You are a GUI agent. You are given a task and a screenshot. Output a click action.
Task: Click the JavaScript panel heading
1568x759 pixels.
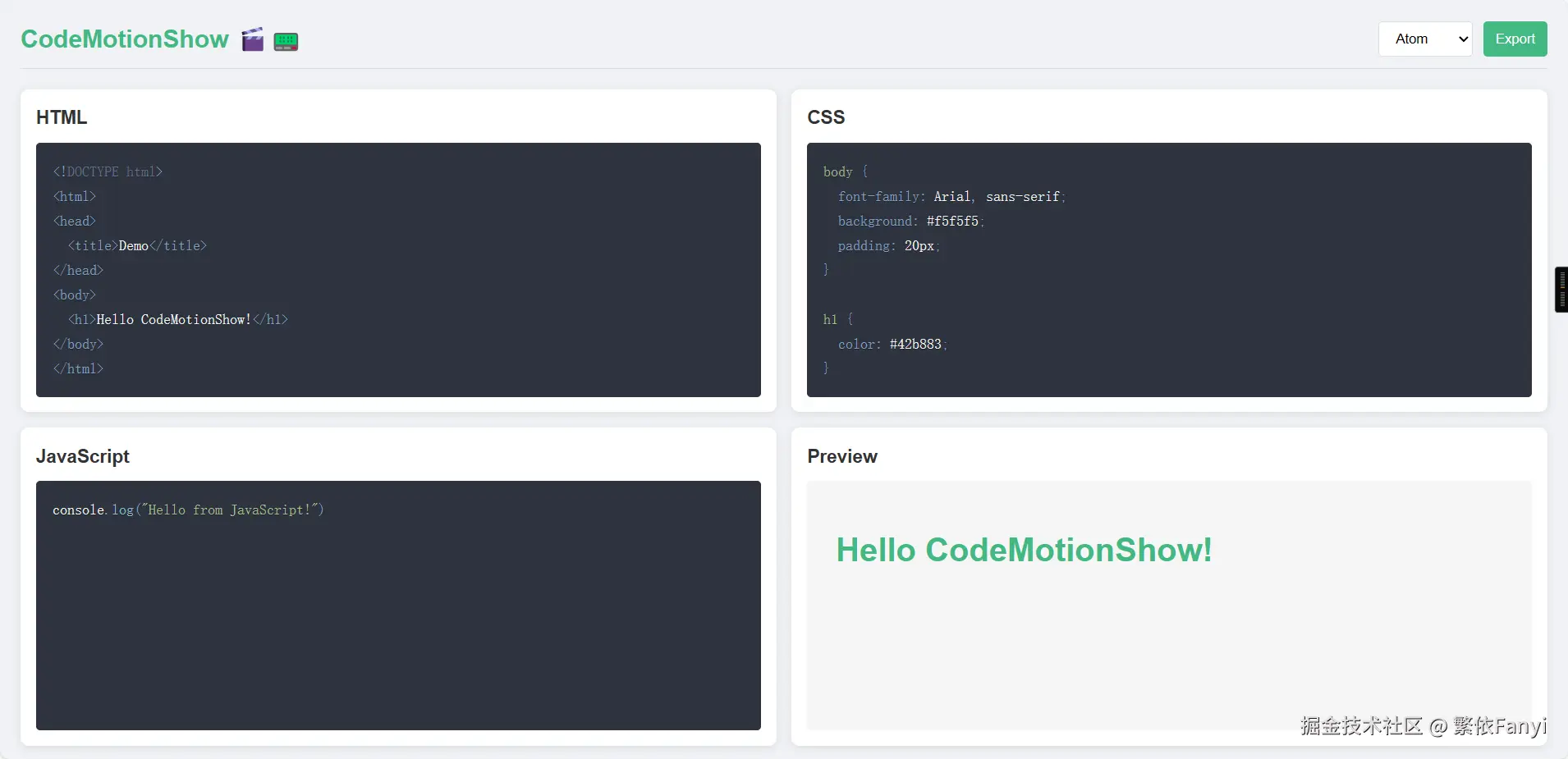tap(83, 456)
